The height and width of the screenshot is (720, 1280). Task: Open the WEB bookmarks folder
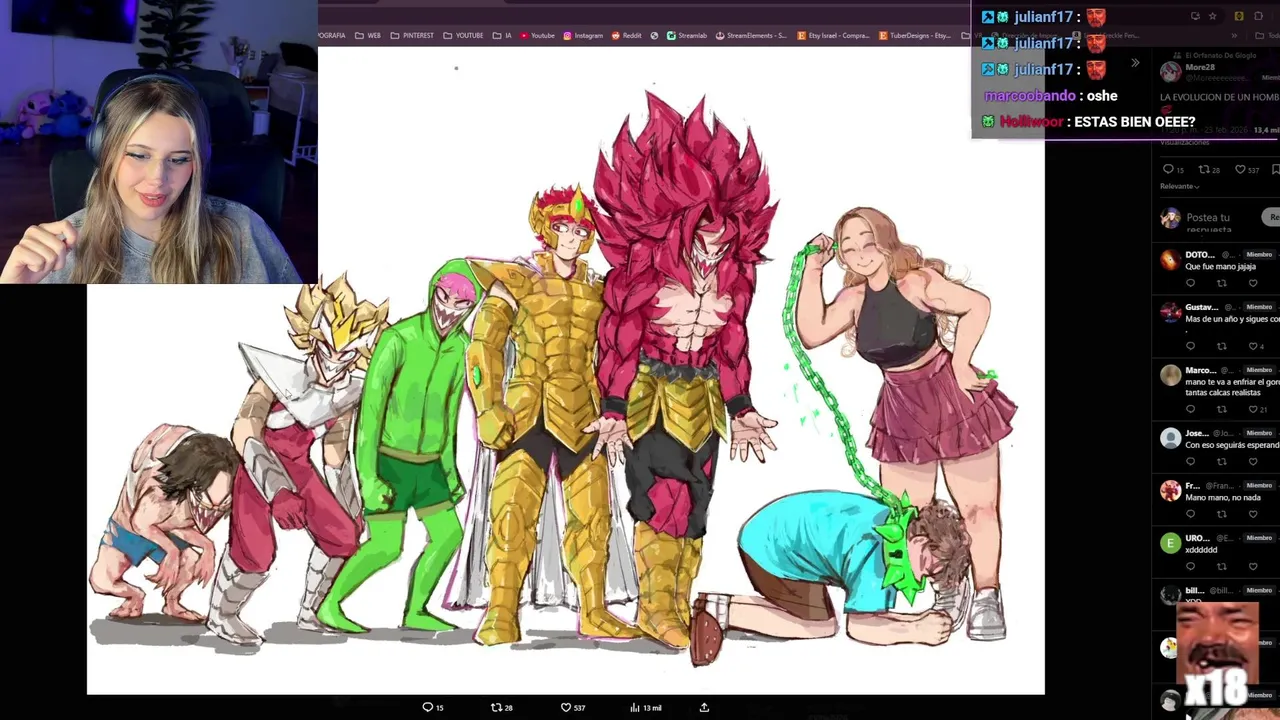pyautogui.click(x=367, y=36)
